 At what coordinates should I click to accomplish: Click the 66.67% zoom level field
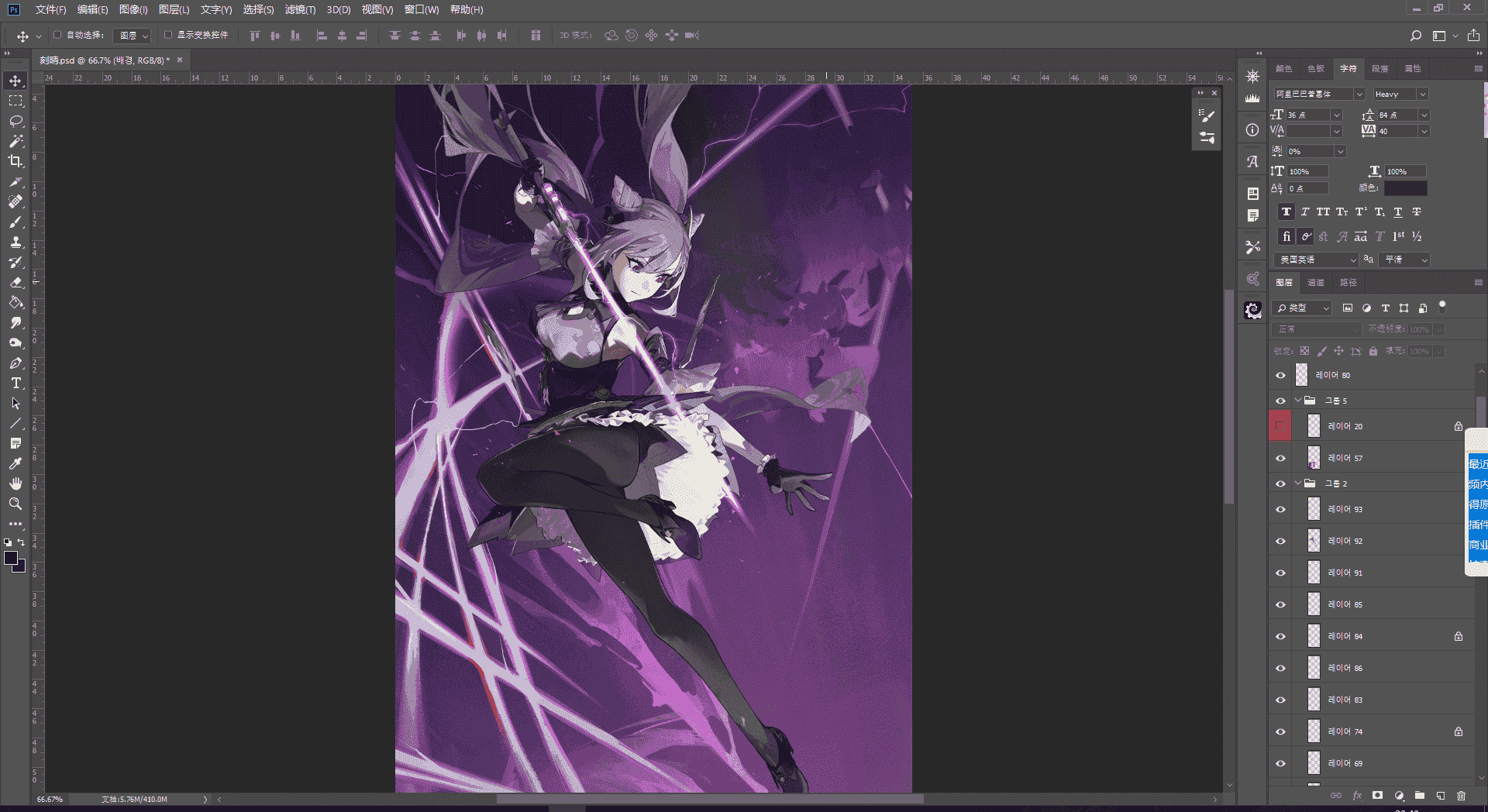(50, 799)
